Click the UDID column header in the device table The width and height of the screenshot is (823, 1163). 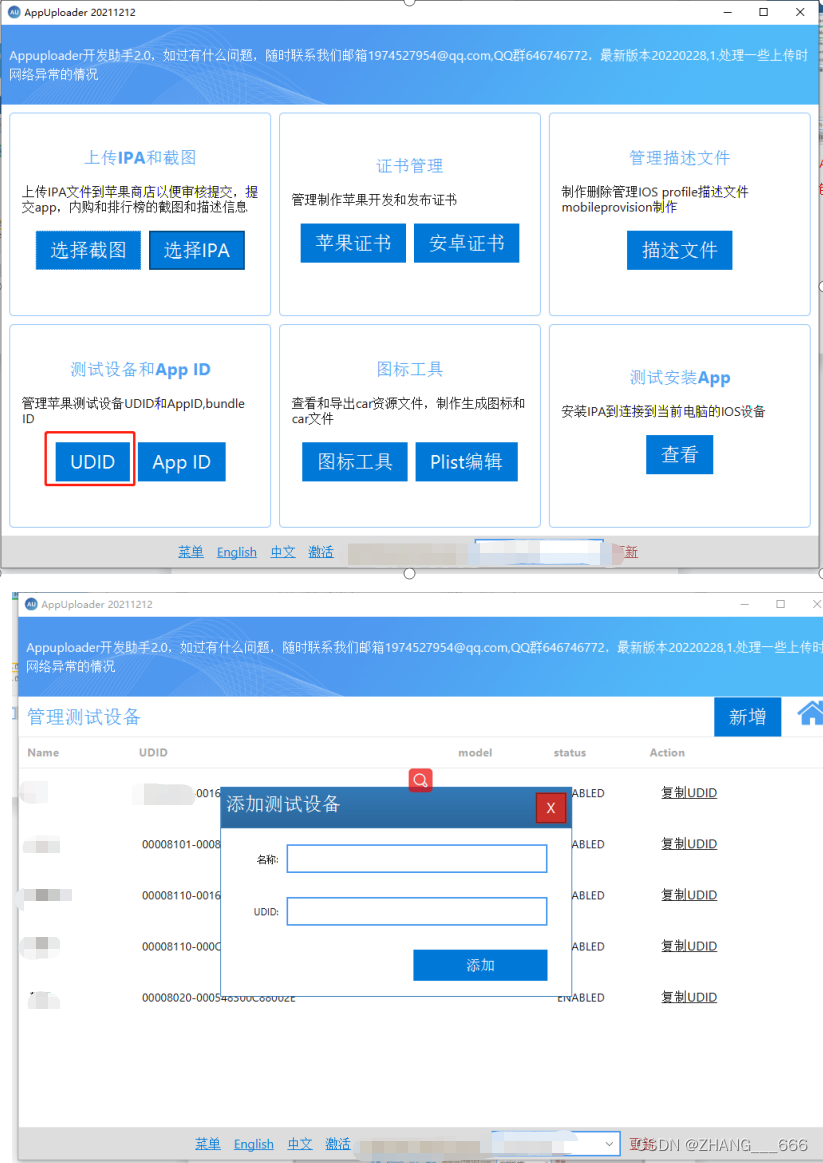click(153, 752)
